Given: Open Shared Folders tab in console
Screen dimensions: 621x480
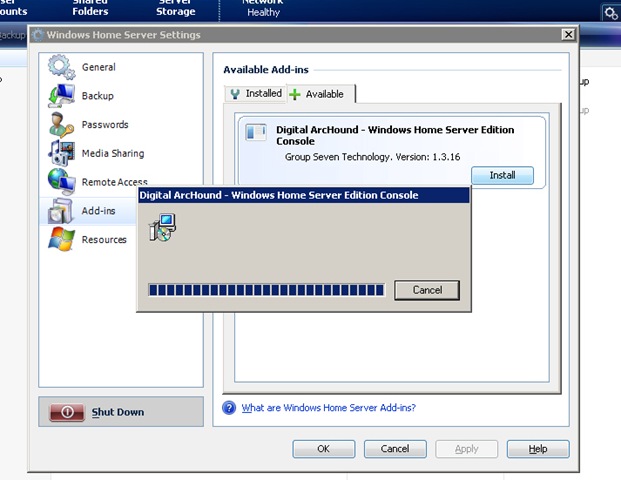Looking at the screenshot, I should [90, 8].
